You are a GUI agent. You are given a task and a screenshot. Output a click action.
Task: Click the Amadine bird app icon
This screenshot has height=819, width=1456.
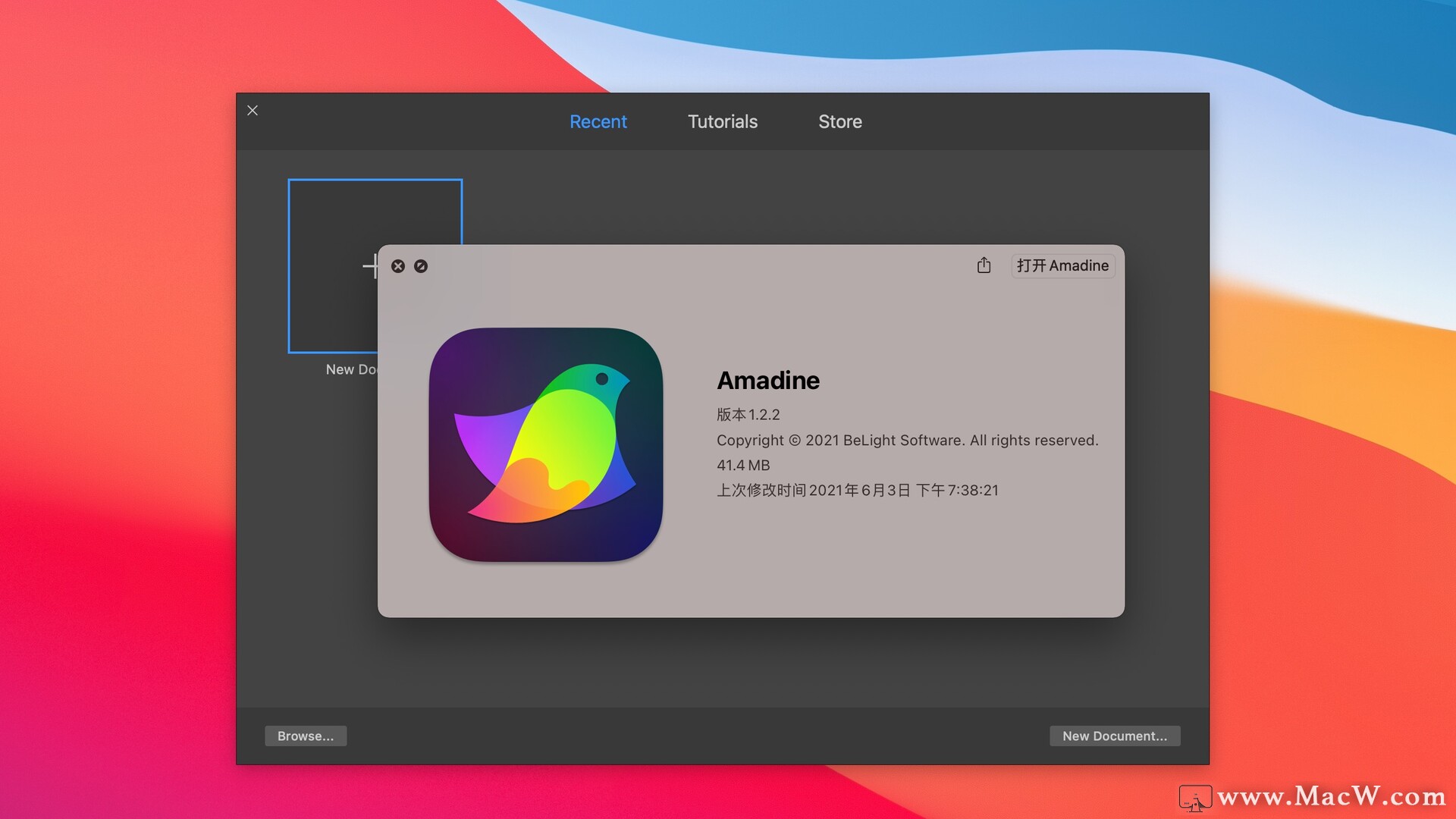click(546, 445)
